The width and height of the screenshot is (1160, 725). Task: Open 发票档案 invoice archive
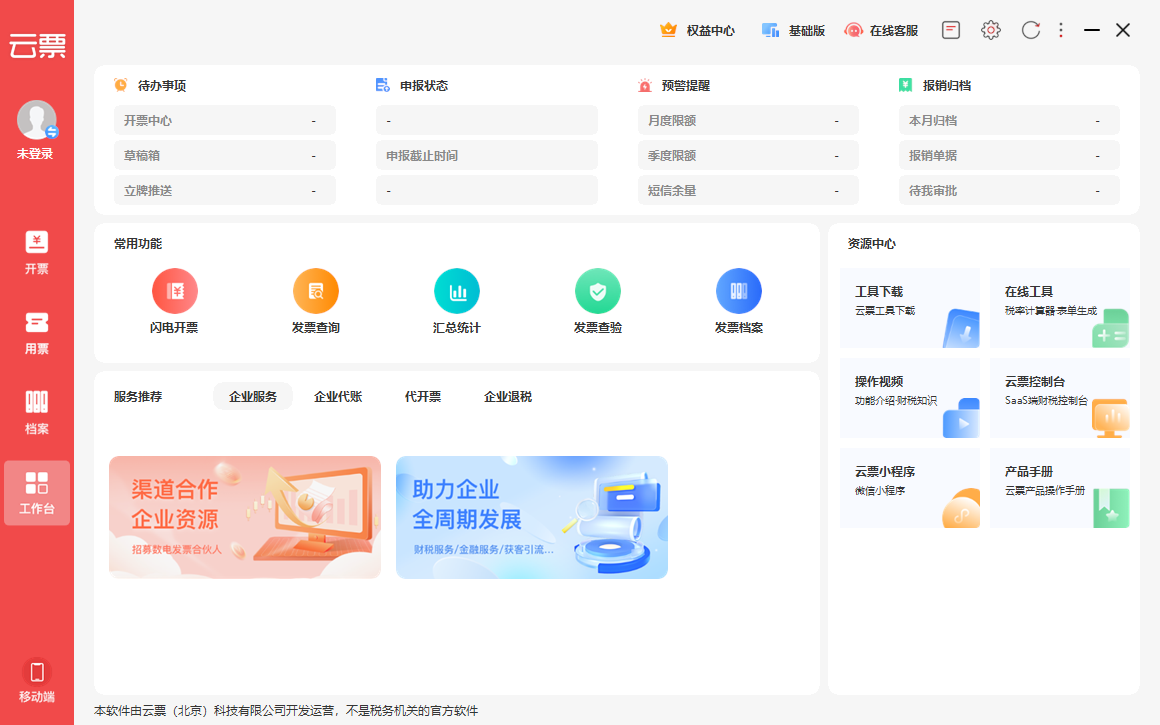coord(738,302)
